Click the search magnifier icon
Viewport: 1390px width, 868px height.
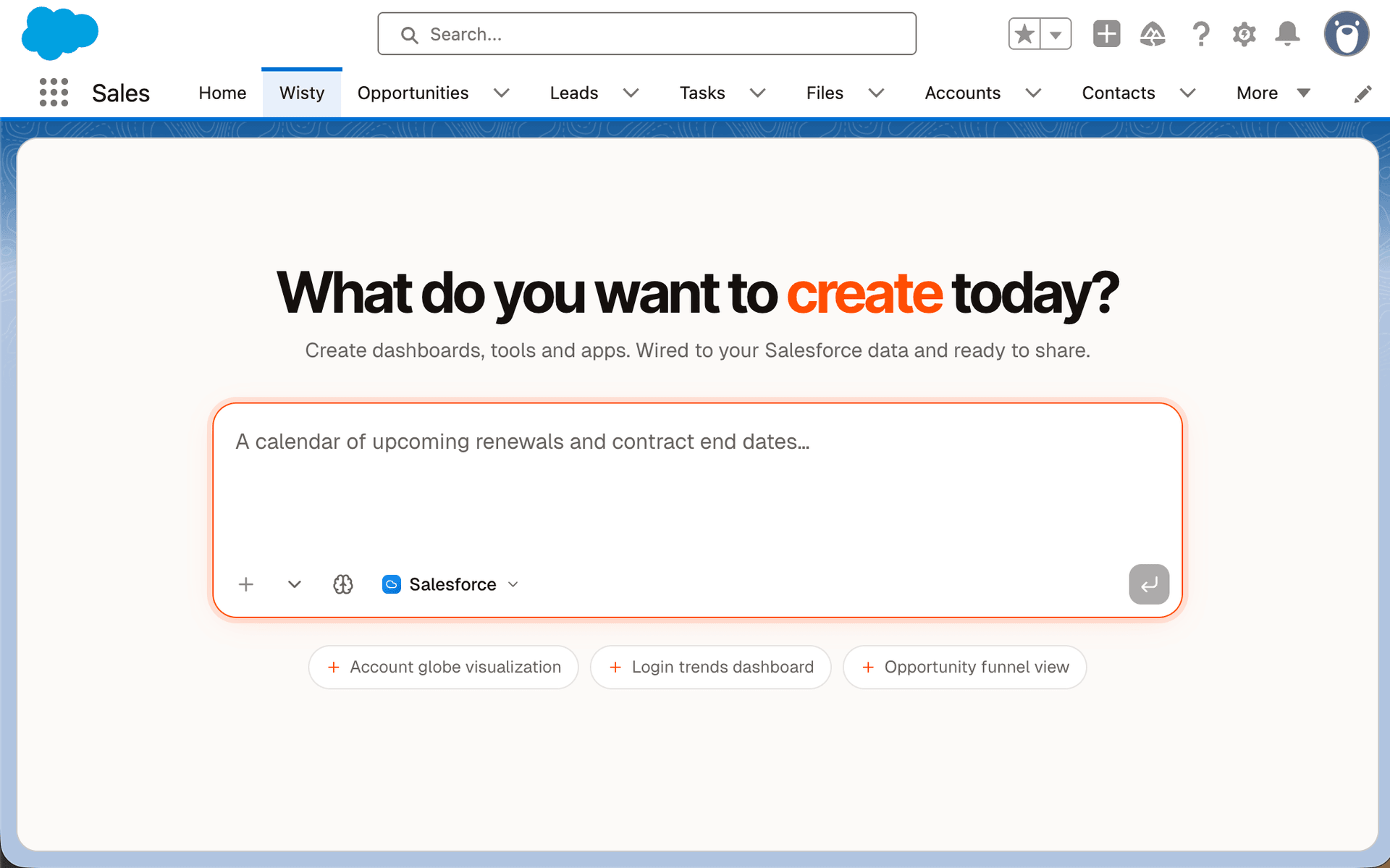coord(409,35)
